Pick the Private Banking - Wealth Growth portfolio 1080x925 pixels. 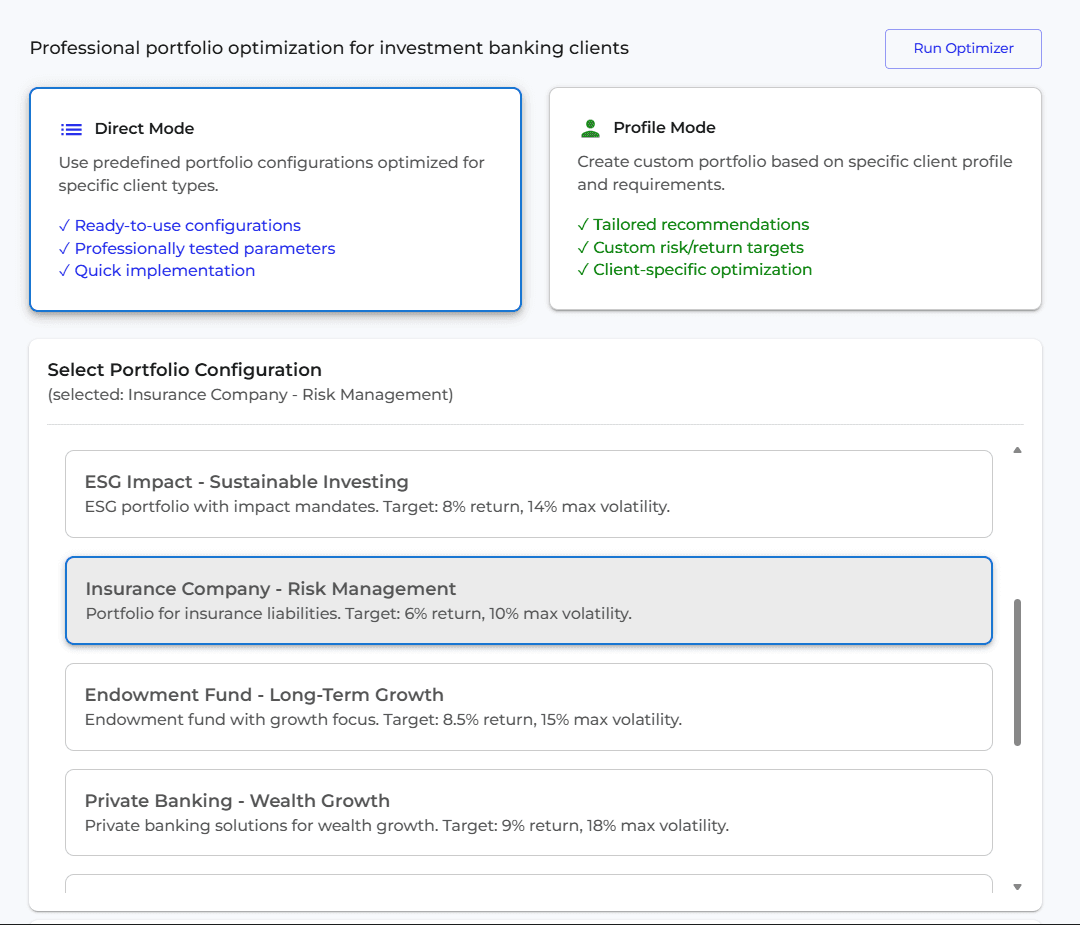(528, 812)
